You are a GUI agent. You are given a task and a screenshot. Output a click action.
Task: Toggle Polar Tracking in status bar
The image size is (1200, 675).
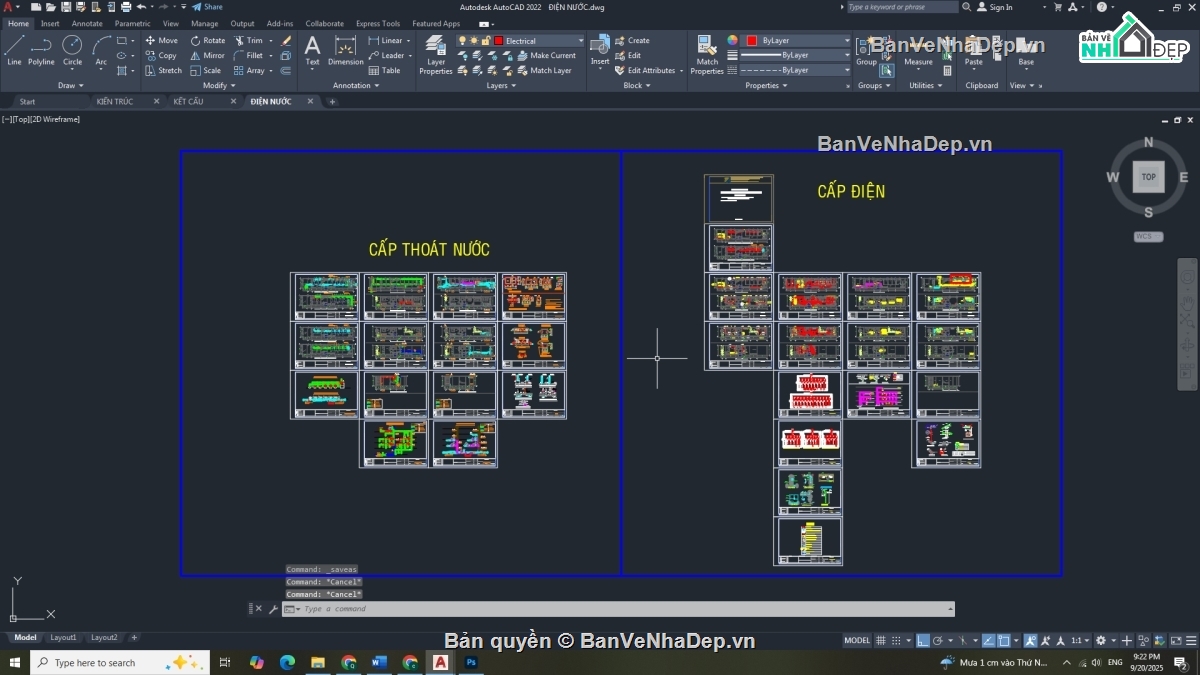point(941,640)
